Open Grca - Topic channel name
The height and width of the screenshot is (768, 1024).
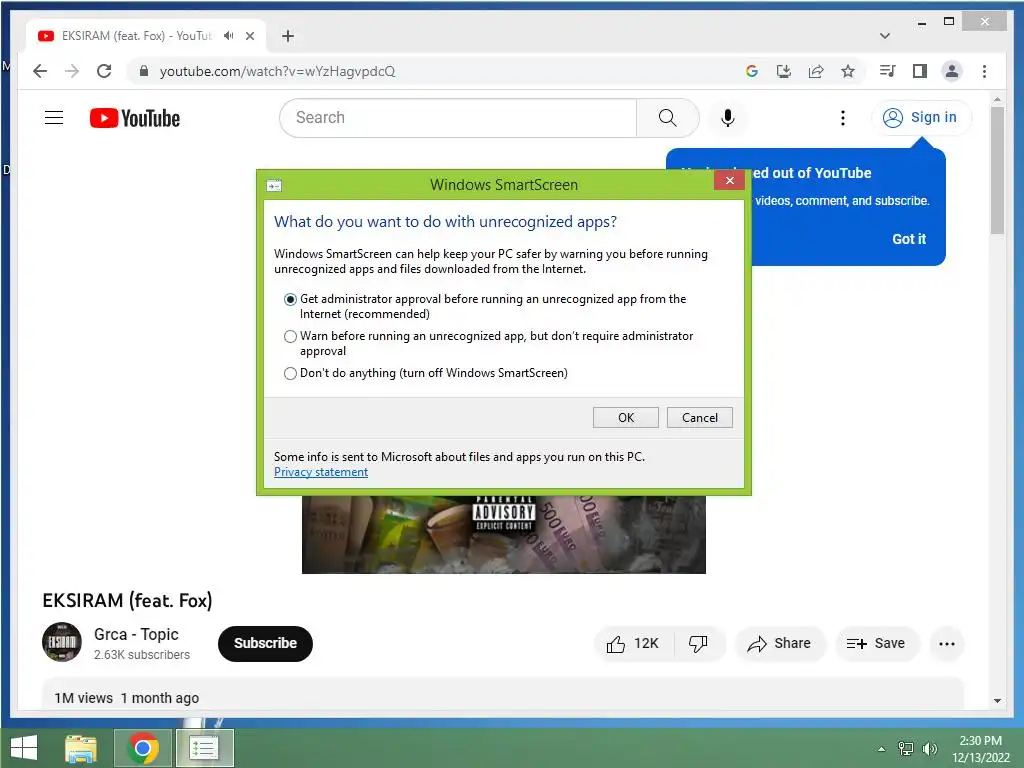pos(136,634)
